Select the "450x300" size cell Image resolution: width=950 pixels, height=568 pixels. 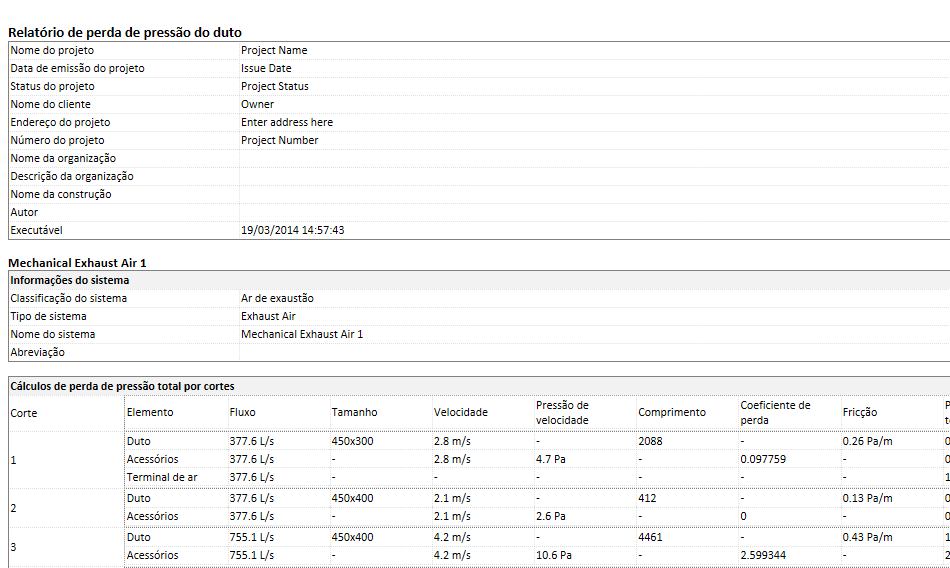353,441
